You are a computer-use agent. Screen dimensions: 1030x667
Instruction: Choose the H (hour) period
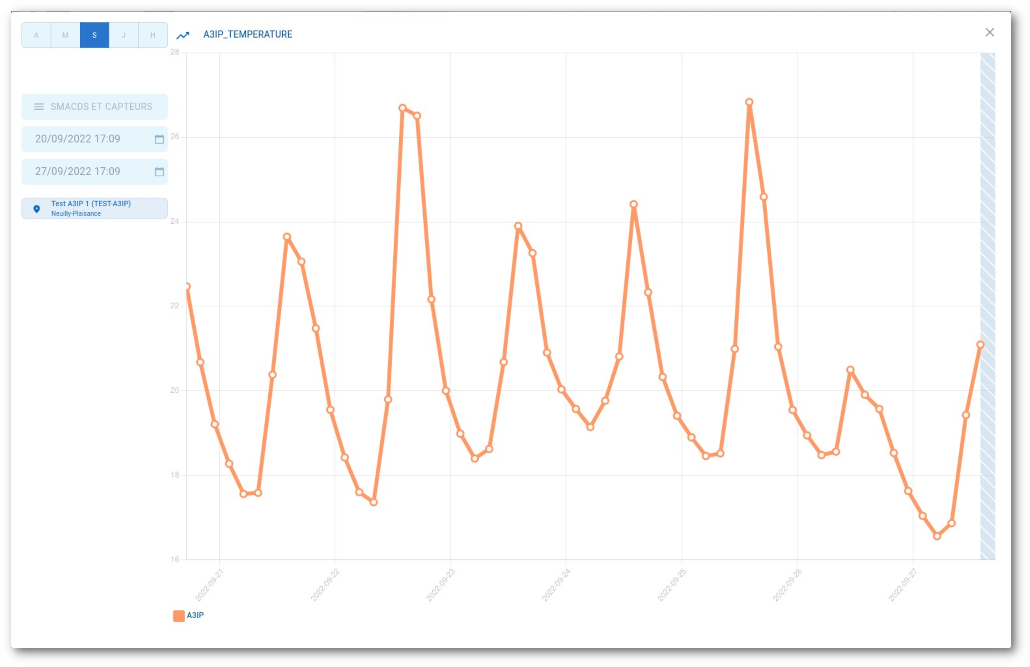[152, 36]
